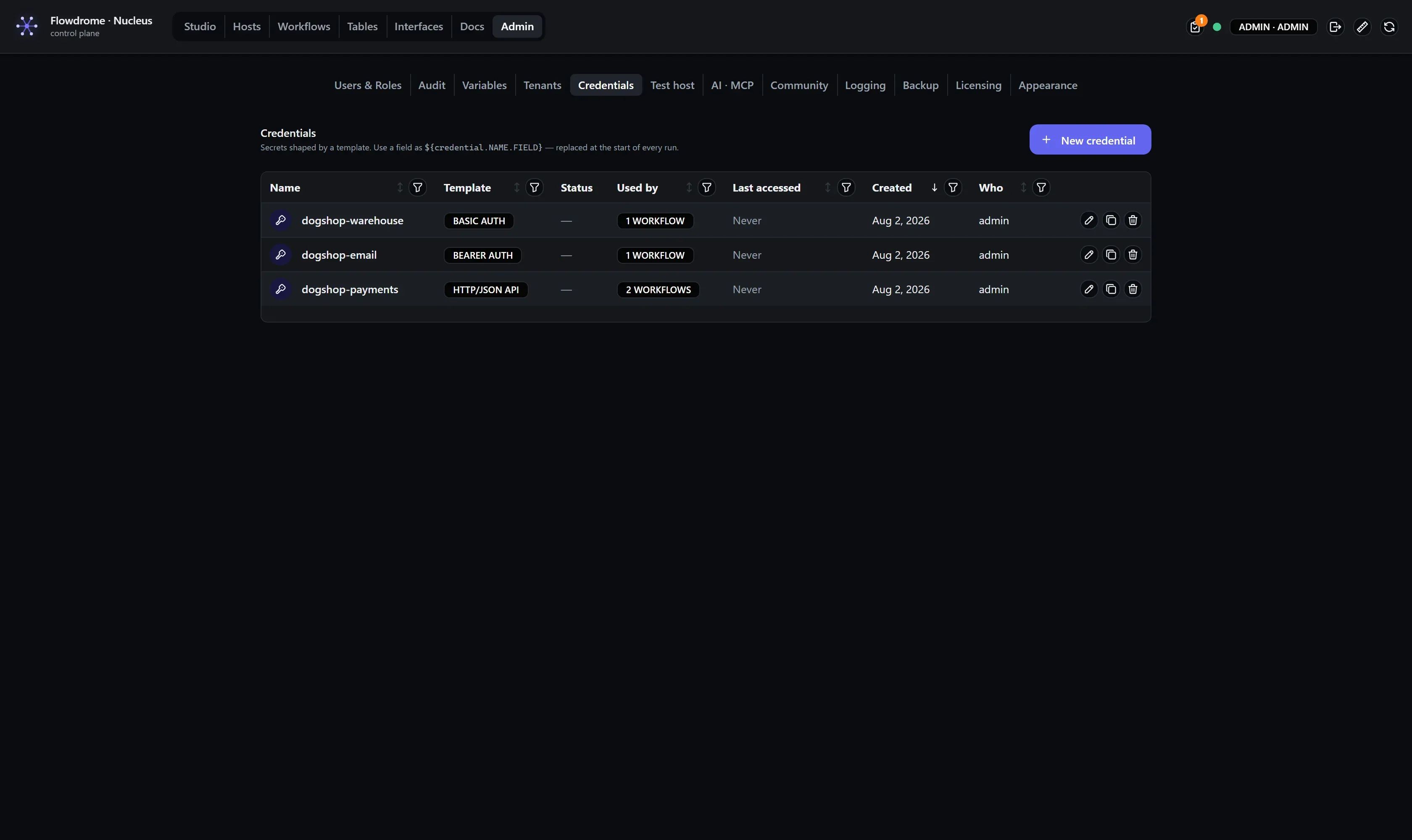Edit the dogshop-payments credential

click(x=1088, y=289)
